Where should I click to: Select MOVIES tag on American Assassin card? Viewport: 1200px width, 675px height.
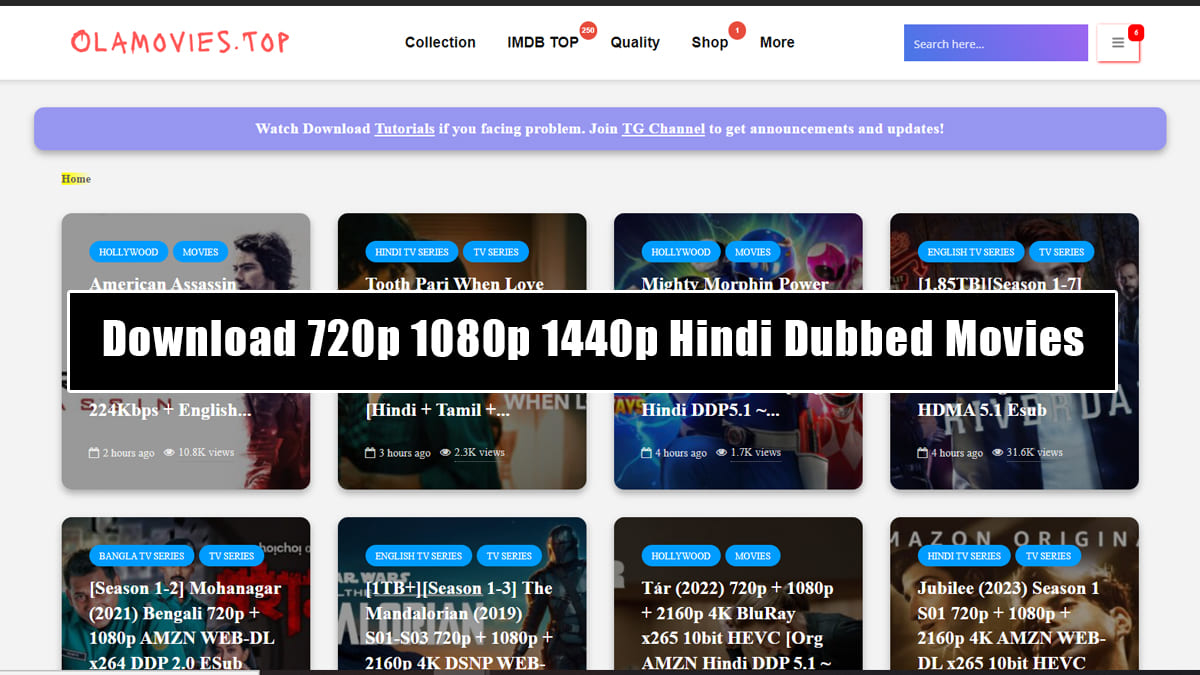[200, 252]
